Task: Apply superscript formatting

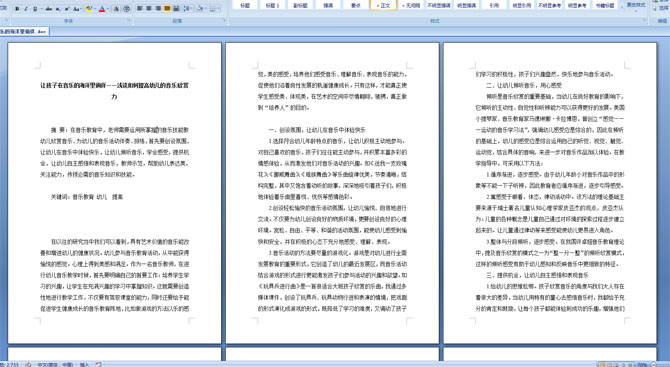Action: pos(67,9)
